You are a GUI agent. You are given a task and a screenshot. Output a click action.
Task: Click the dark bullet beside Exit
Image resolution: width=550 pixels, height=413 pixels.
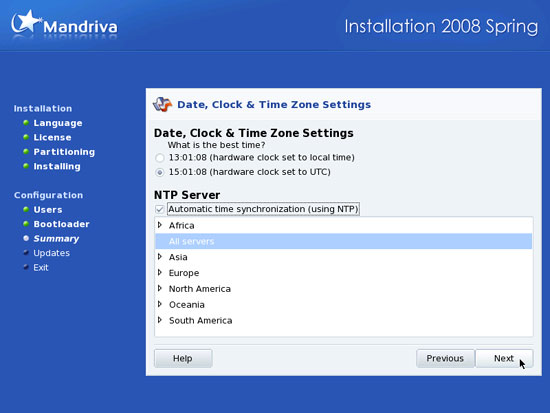click(x=26, y=267)
